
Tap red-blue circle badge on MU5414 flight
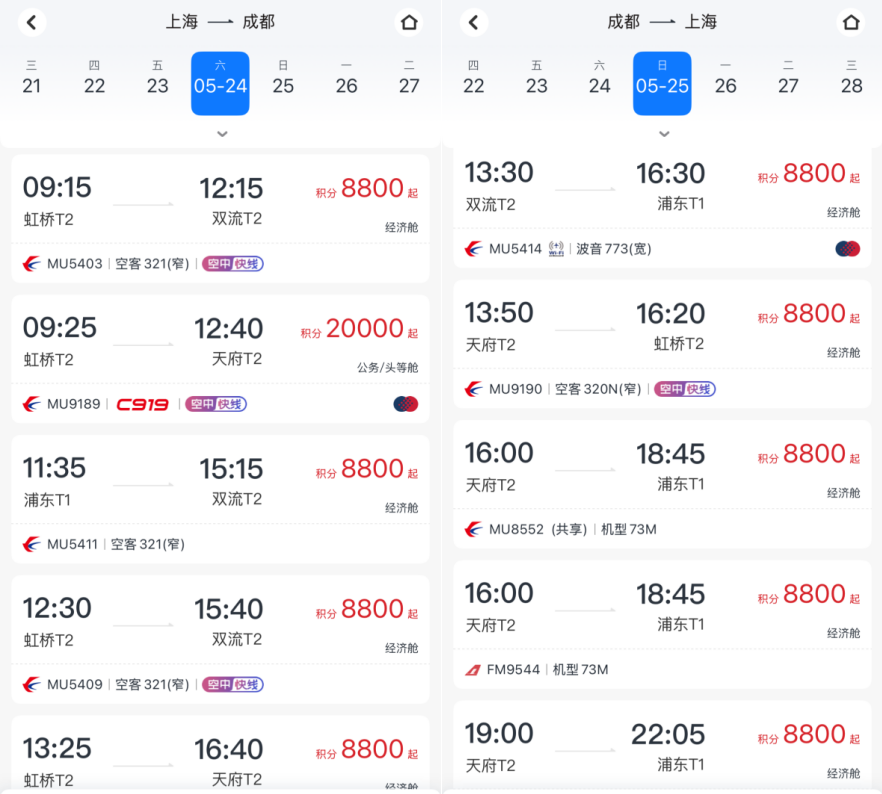tap(848, 249)
